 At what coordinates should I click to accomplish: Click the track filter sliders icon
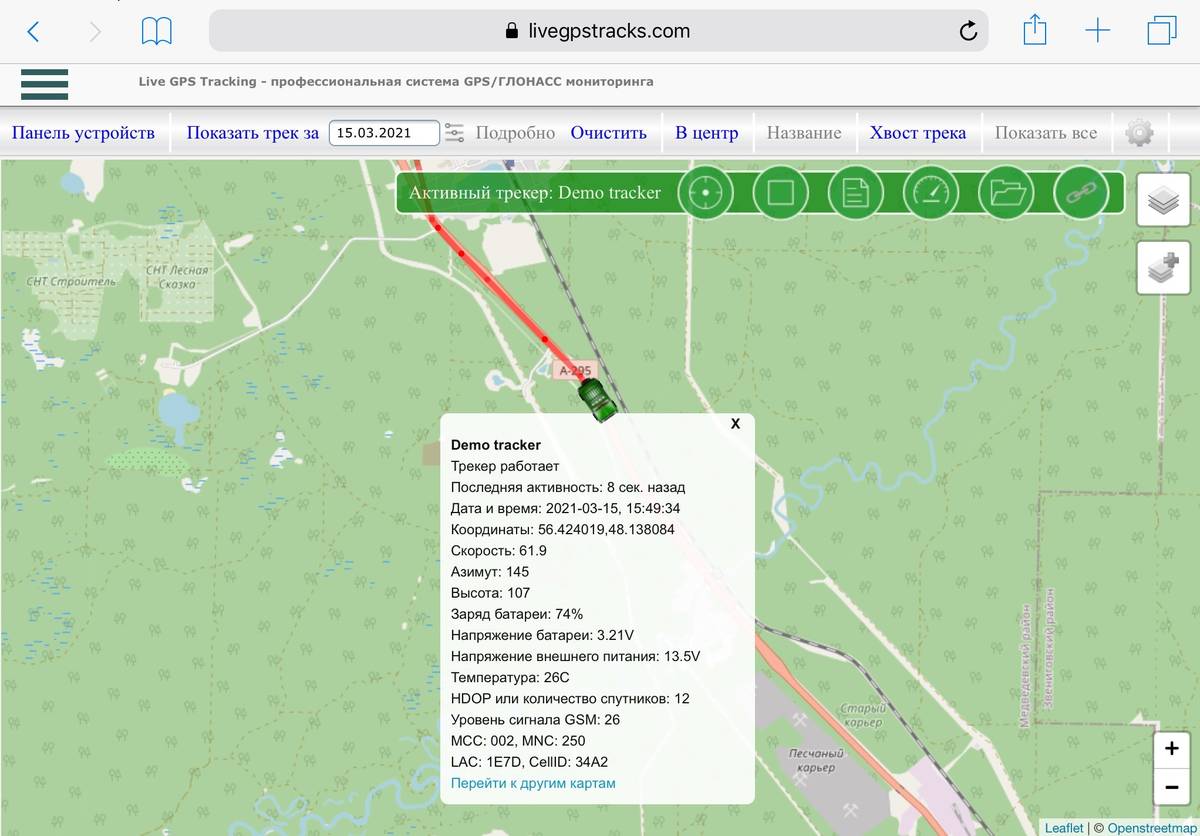tap(455, 131)
